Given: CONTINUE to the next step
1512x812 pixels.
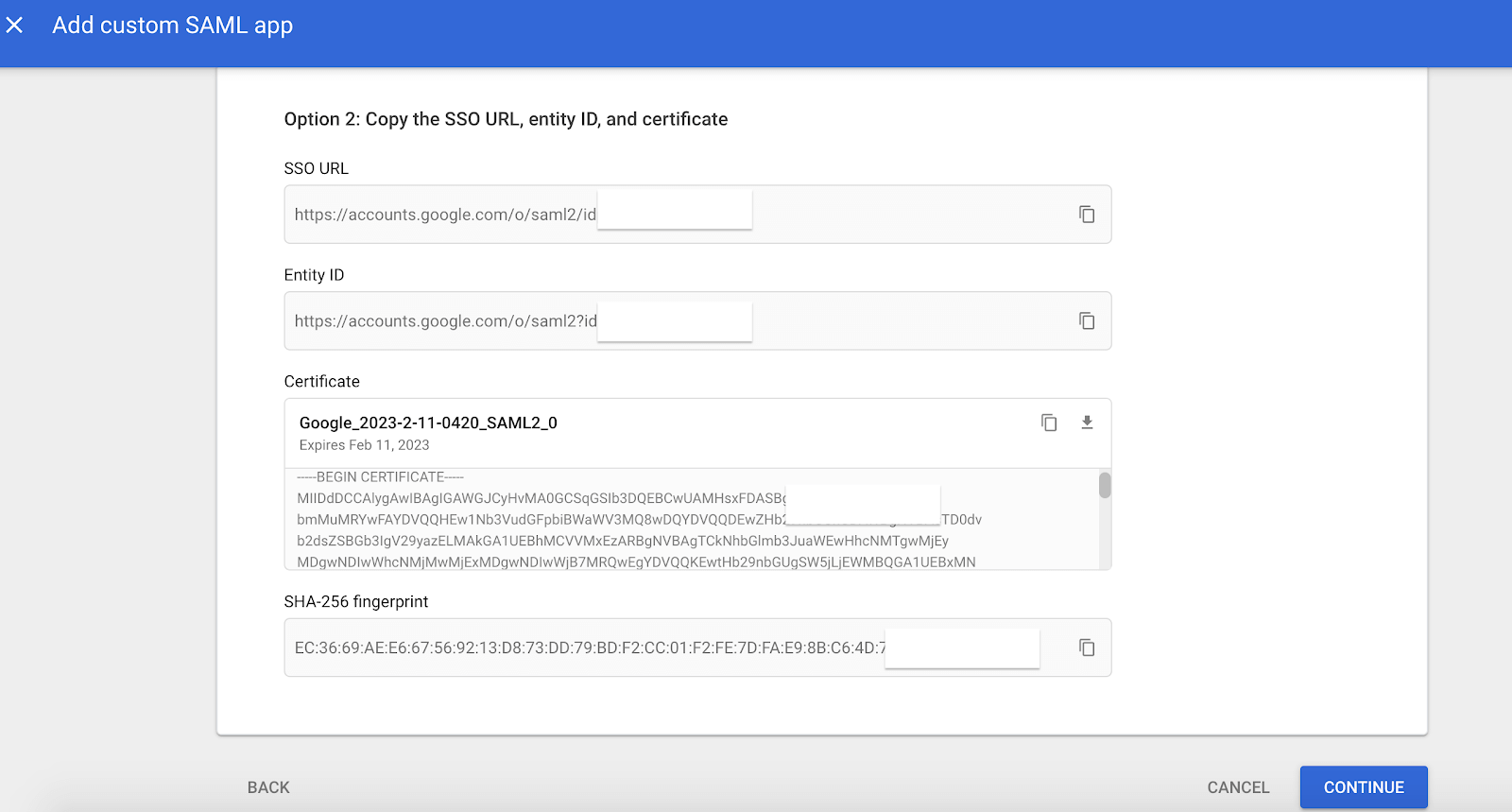Looking at the screenshot, I should [x=1364, y=787].
